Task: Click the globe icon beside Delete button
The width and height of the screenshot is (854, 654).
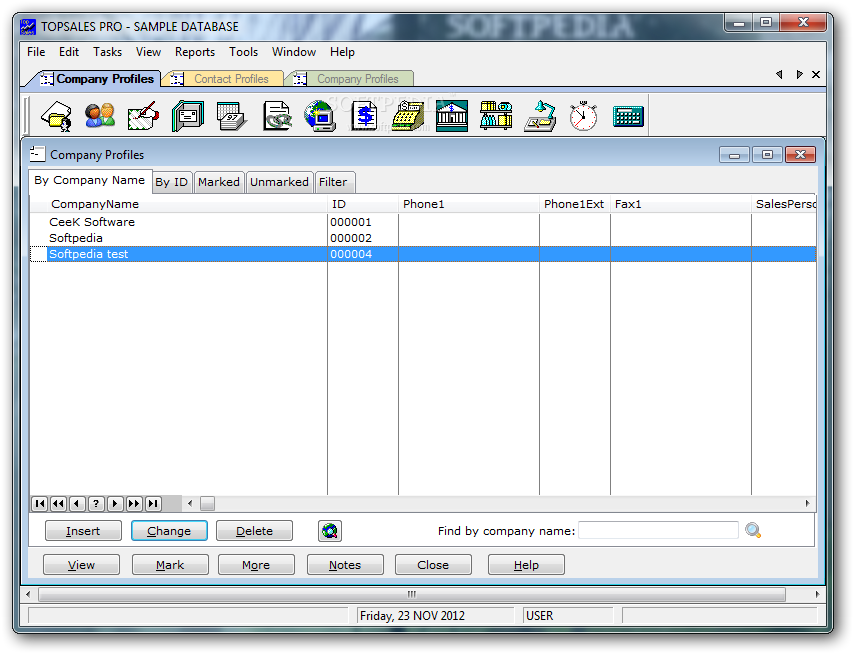Action: click(x=330, y=531)
